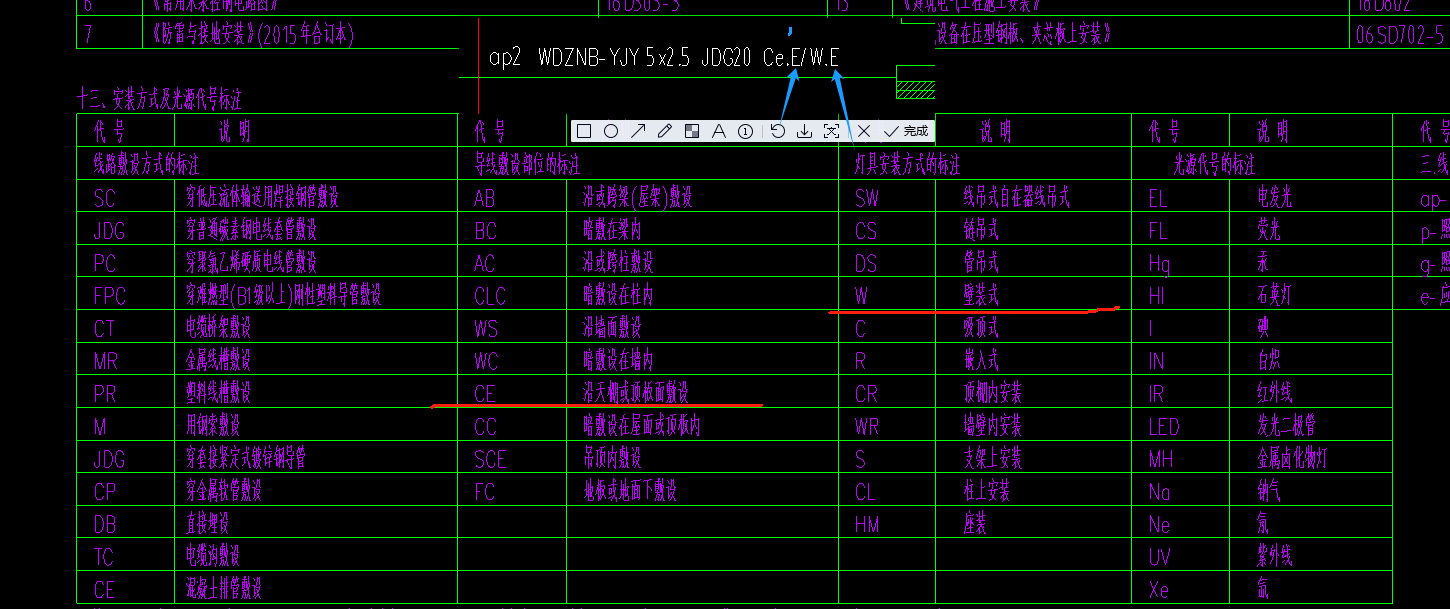
Task: Click the "CLC" code cell
Action: (x=490, y=296)
